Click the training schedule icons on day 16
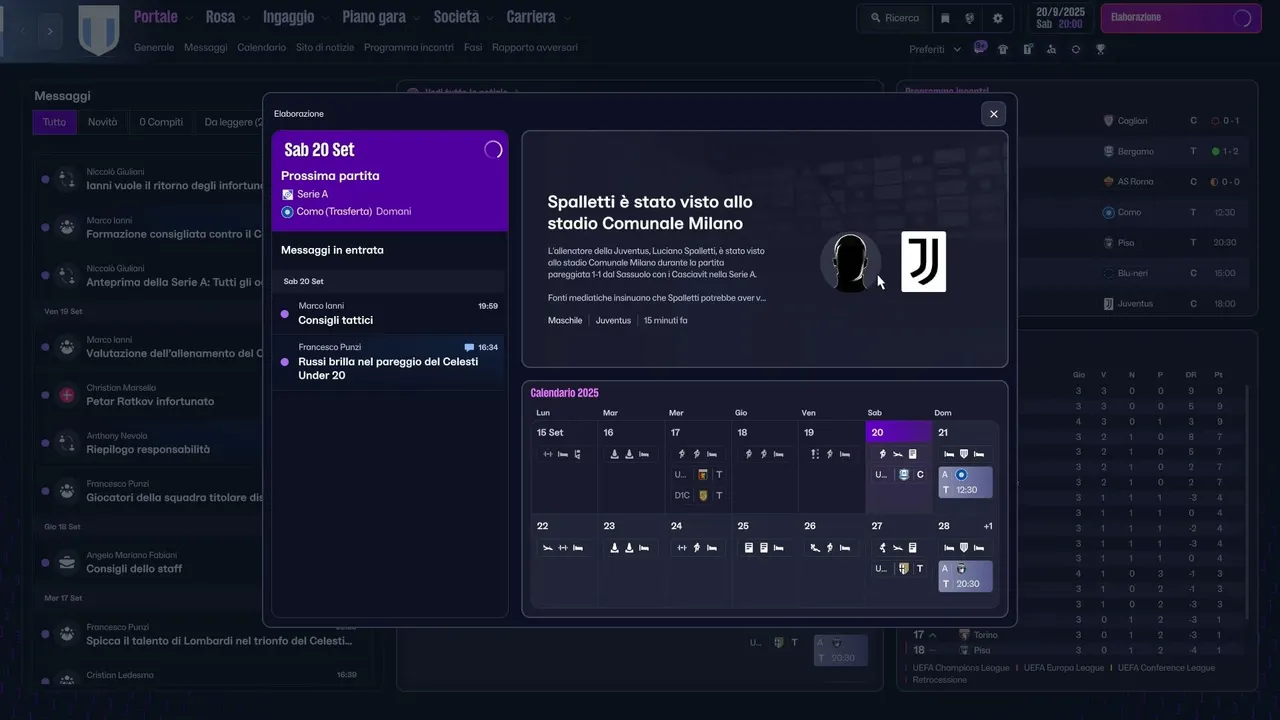The height and width of the screenshot is (720, 1280). (x=629, y=454)
